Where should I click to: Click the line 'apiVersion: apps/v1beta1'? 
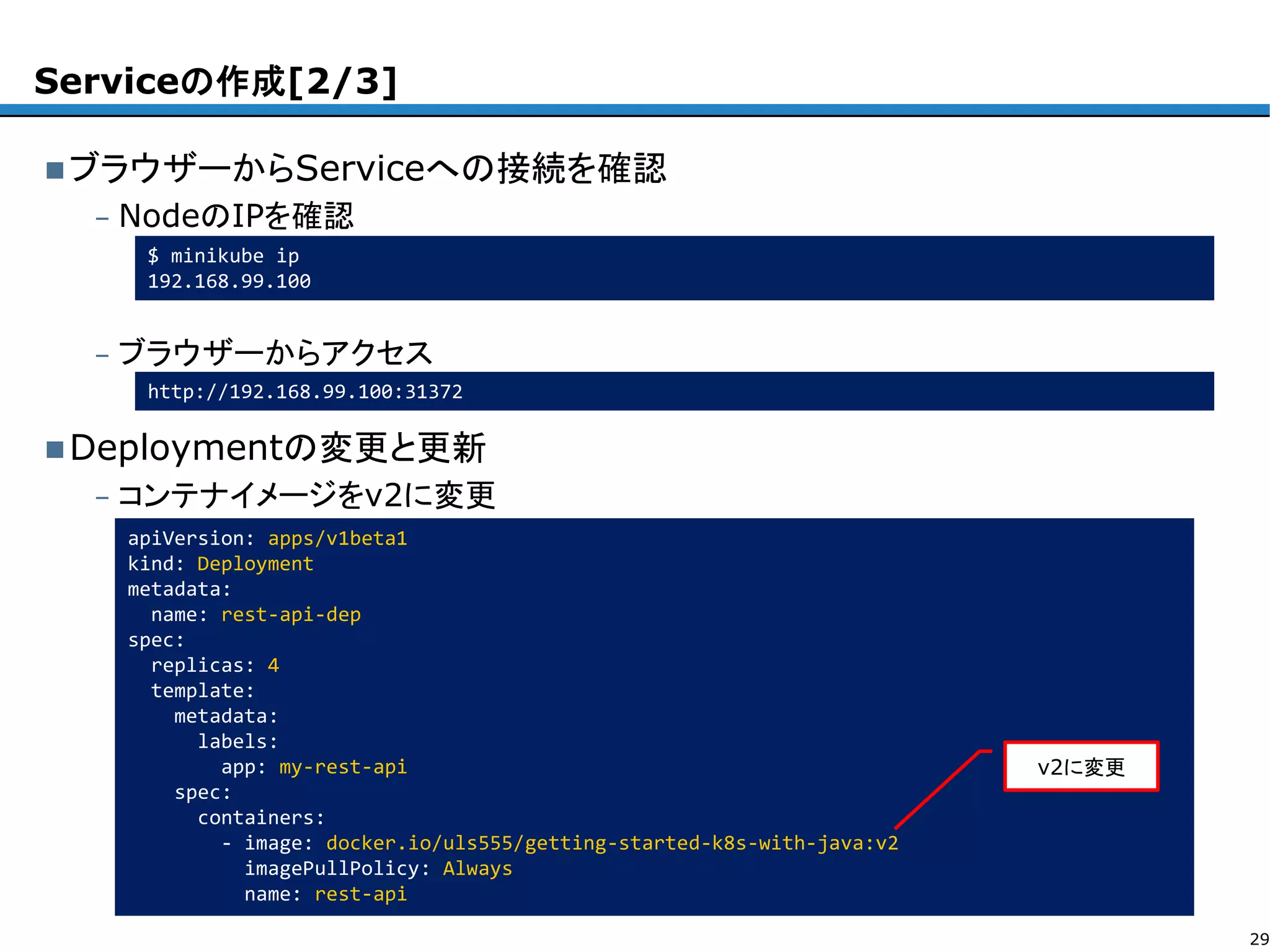[x=267, y=538]
